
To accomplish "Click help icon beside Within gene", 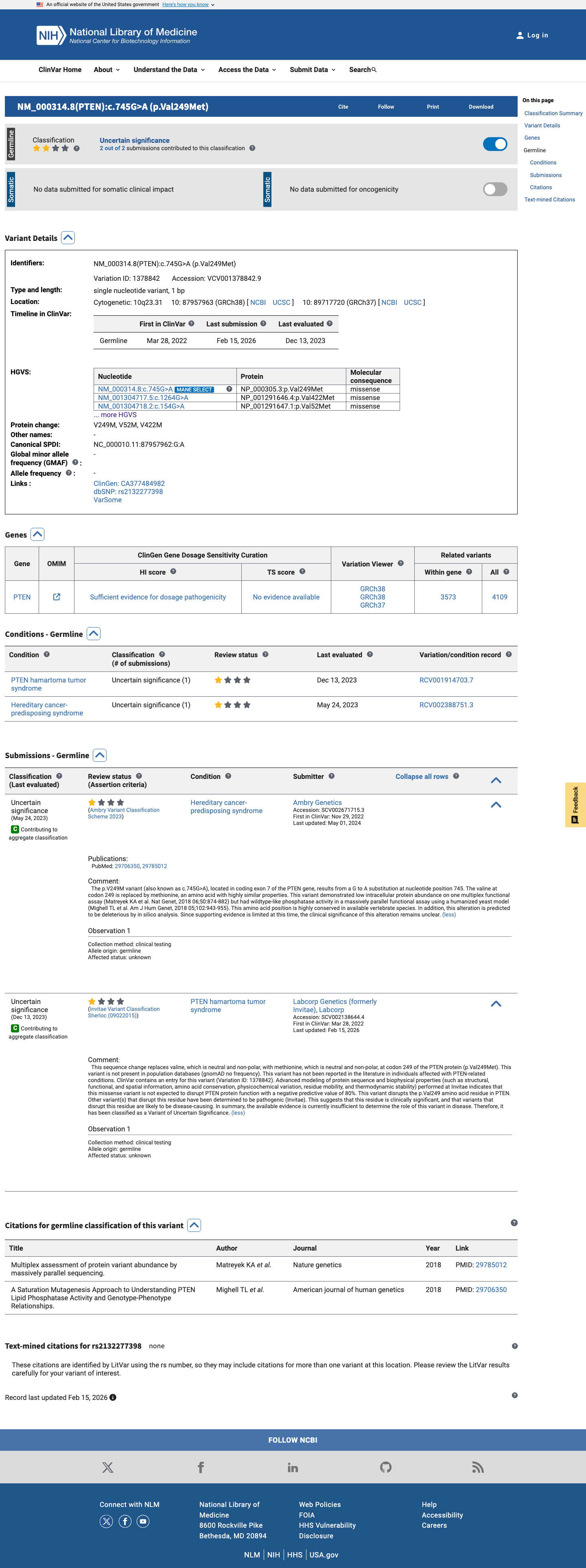I will pos(468,571).
